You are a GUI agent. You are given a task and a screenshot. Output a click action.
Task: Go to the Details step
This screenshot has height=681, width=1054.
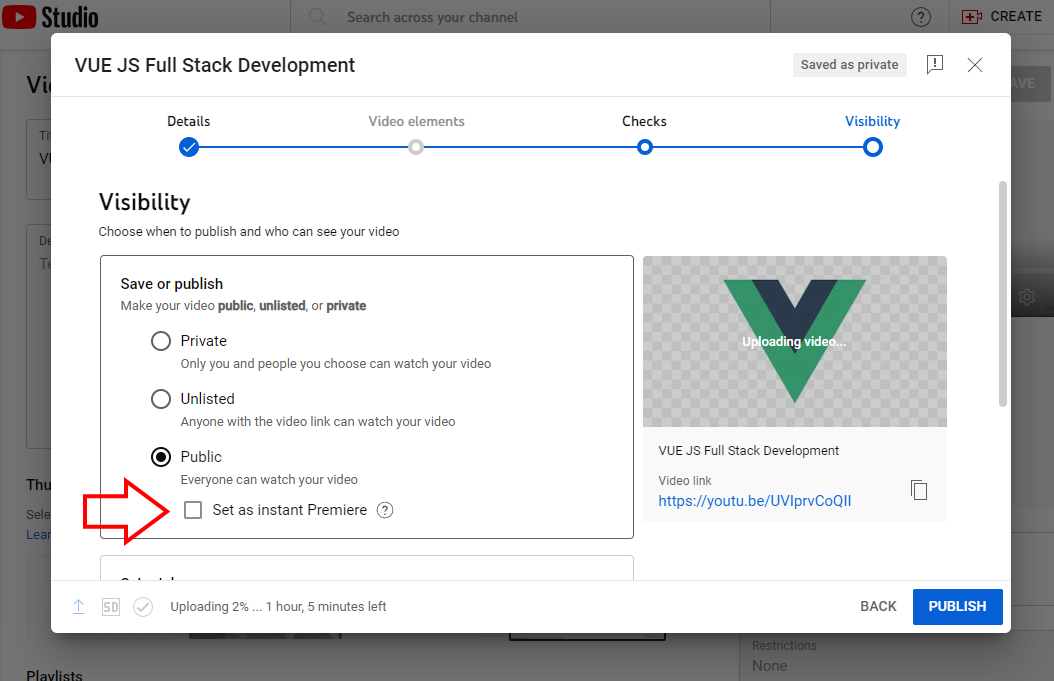[x=189, y=147]
